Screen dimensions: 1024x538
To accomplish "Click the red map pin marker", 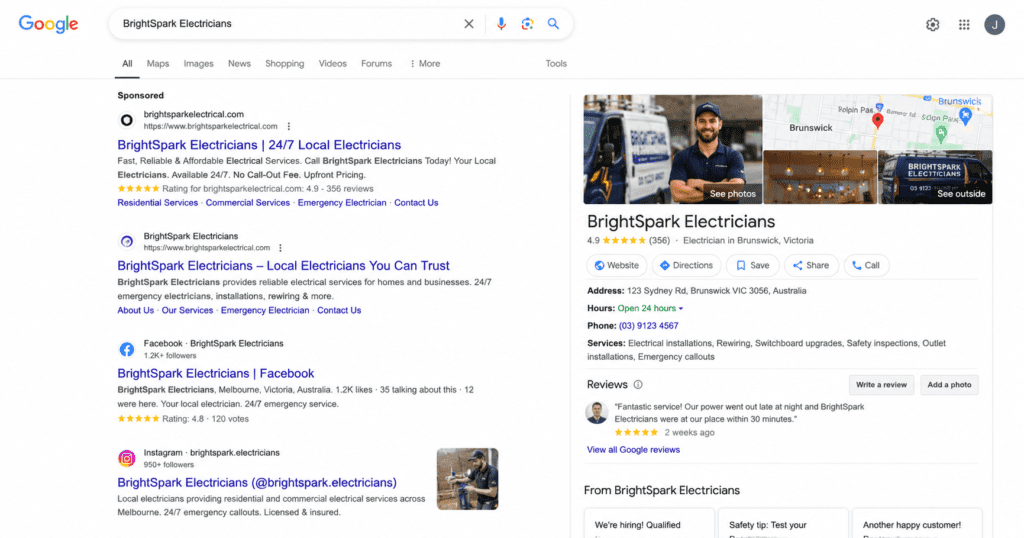I will pyautogui.click(x=878, y=120).
